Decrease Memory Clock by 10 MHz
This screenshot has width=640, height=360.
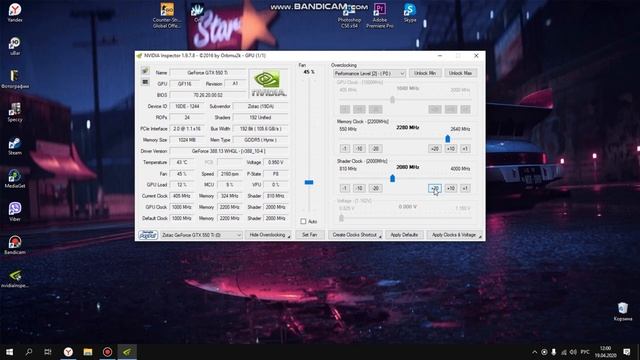(x=359, y=149)
